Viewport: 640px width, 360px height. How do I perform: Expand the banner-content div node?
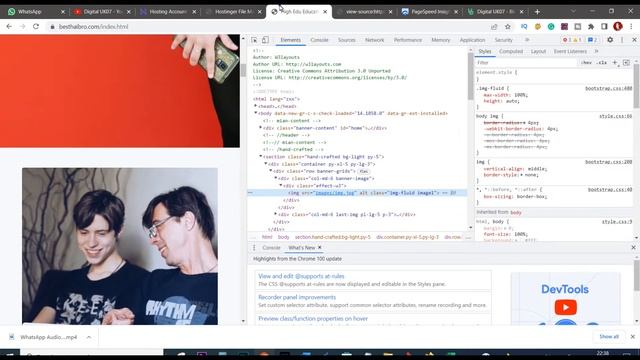pos(261,128)
